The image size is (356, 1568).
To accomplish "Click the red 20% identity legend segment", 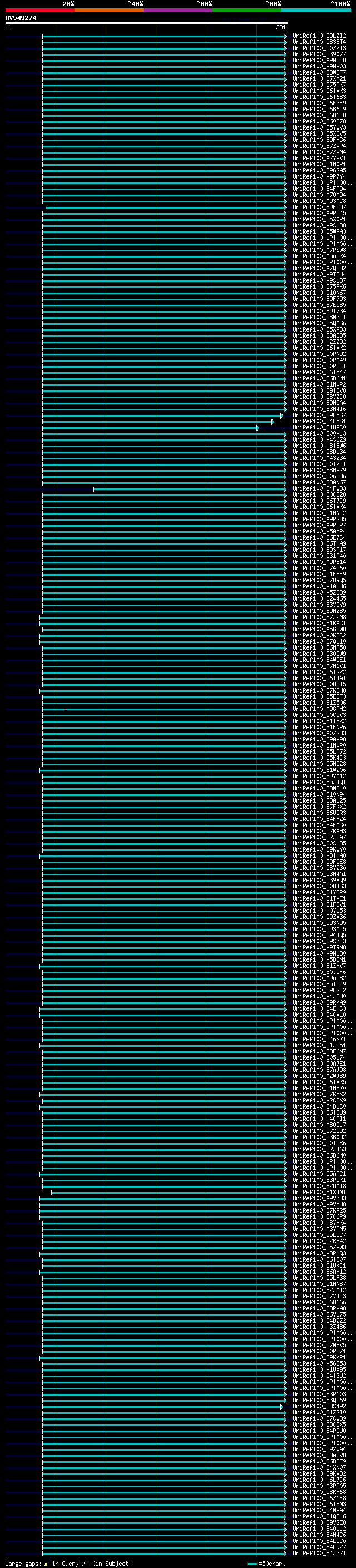I will point(39,10).
